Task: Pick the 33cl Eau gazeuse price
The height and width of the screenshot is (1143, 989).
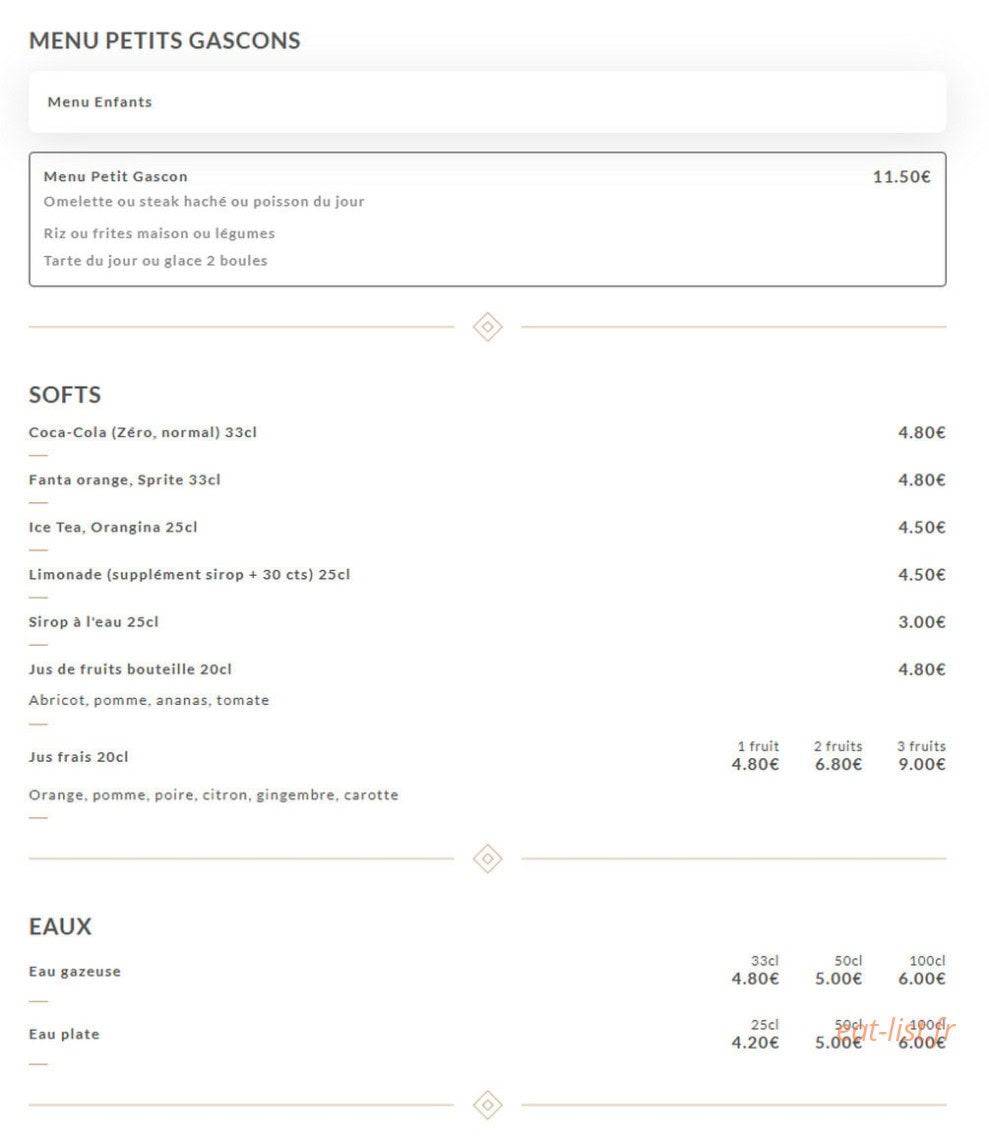Action: pyautogui.click(x=755, y=970)
